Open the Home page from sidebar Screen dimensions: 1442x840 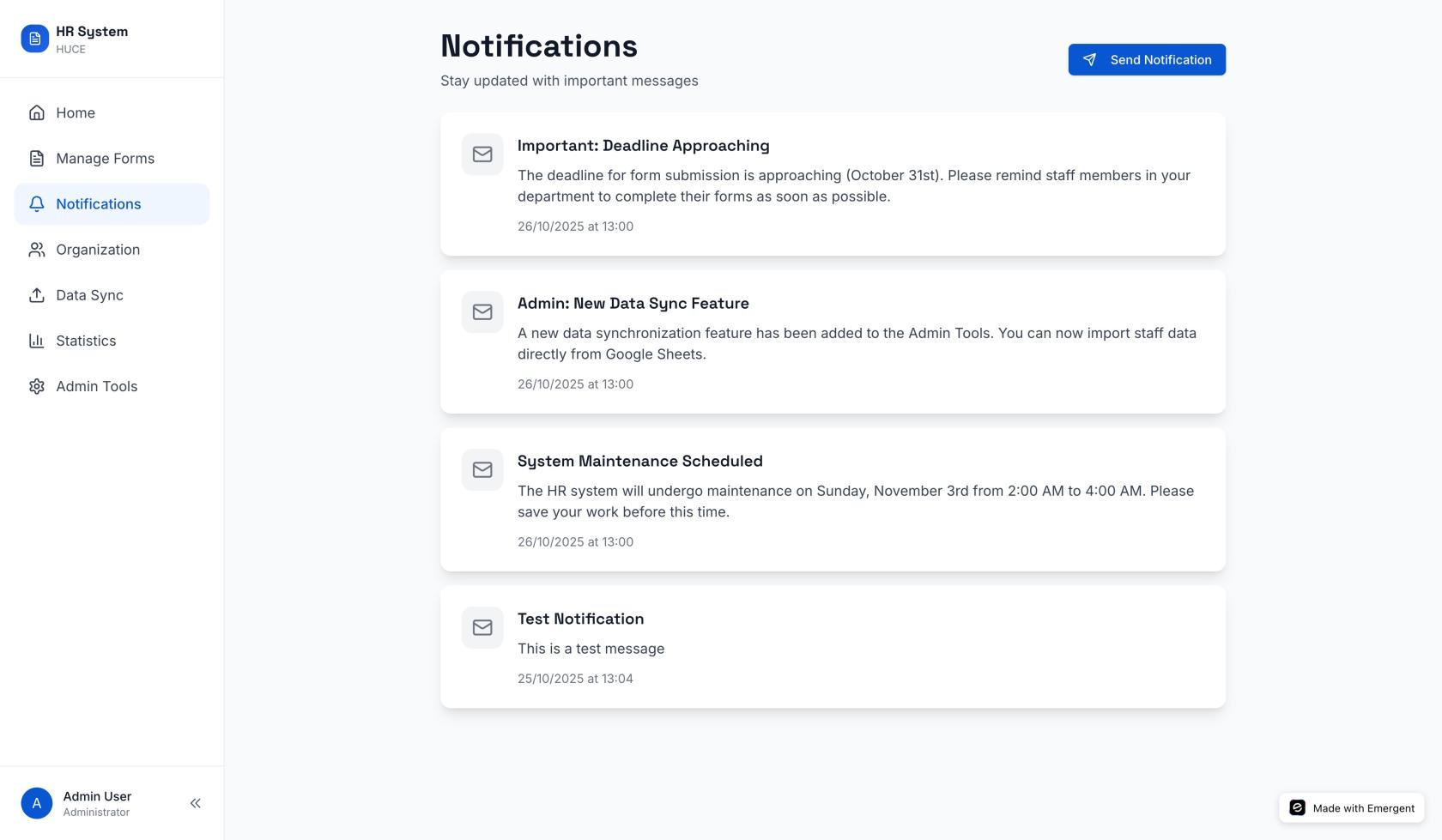pyautogui.click(x=76, y=113)
